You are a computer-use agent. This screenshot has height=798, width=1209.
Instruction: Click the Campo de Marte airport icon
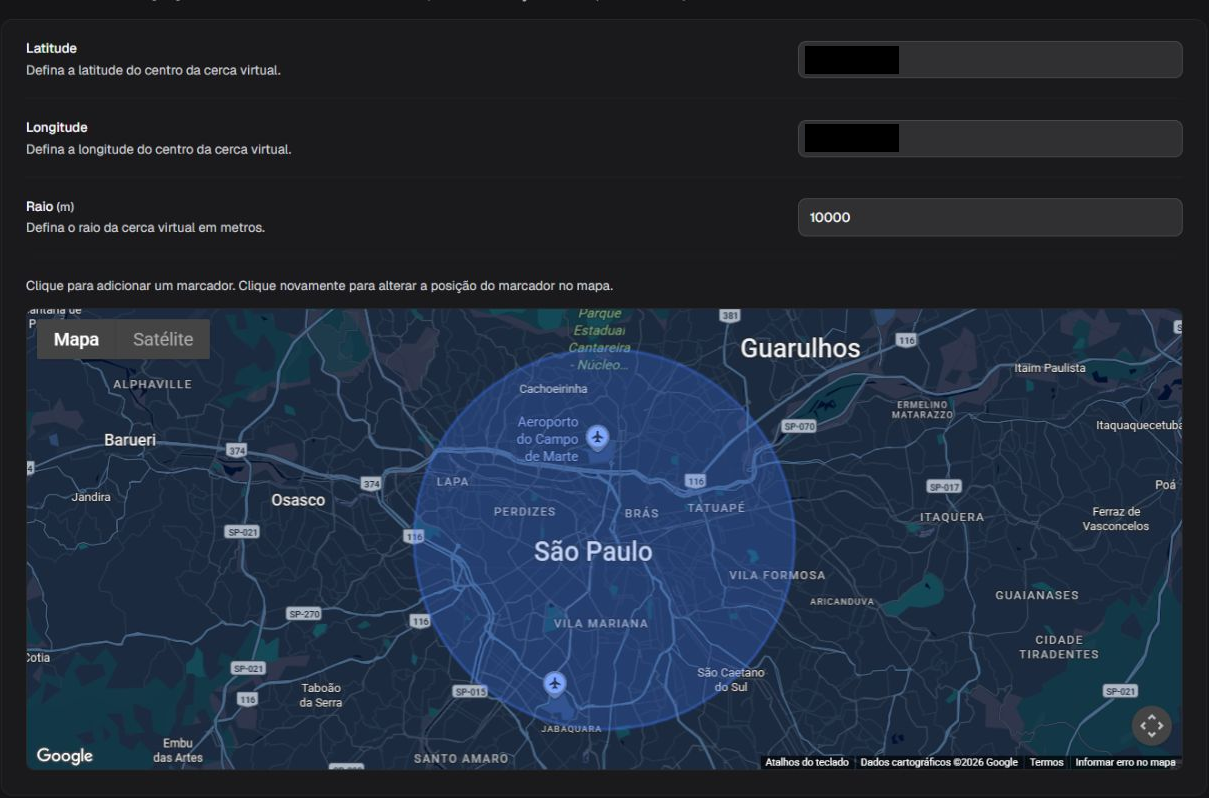click(598, 437)
